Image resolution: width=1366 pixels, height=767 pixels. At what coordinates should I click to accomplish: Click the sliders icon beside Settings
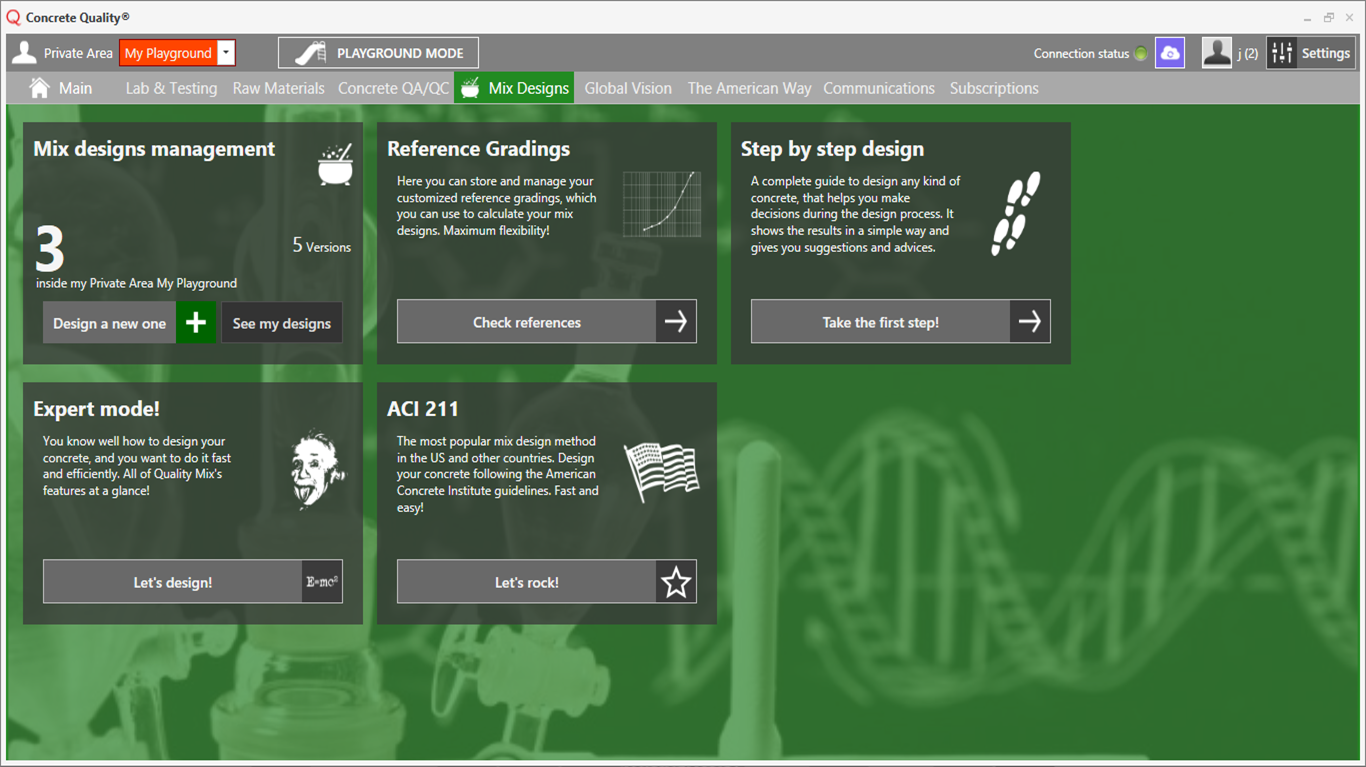pos(1282,53)
